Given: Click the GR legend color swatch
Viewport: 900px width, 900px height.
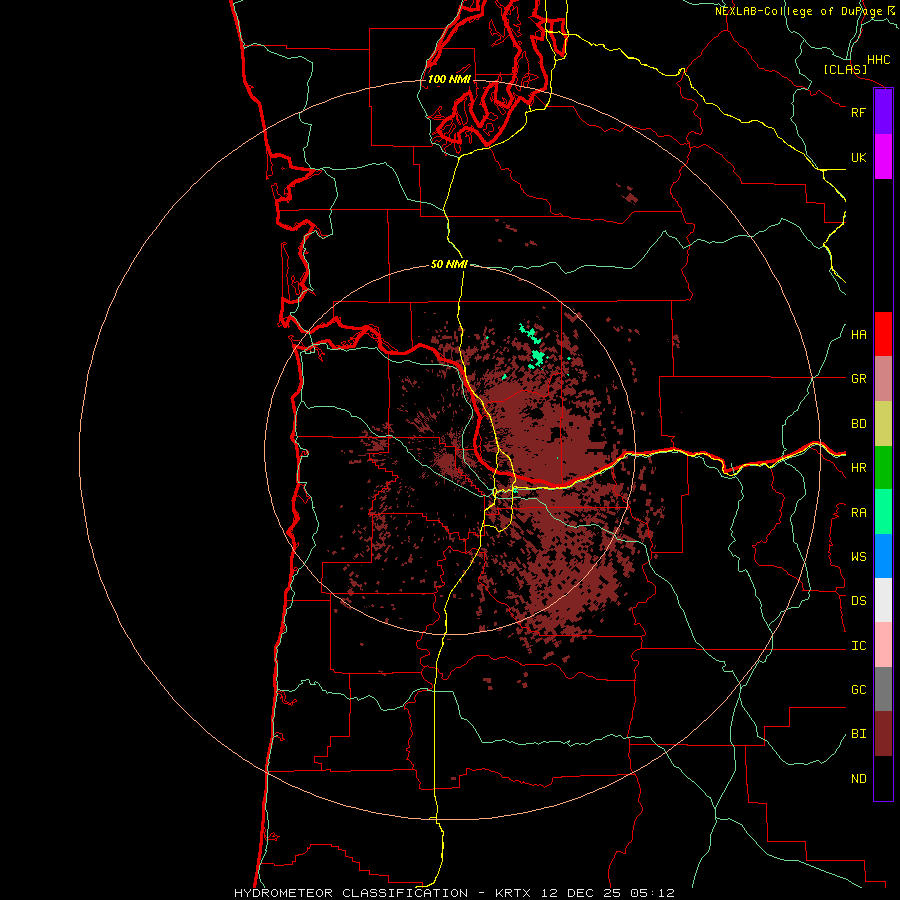Looking at the screenshot, I should (883, 379).
